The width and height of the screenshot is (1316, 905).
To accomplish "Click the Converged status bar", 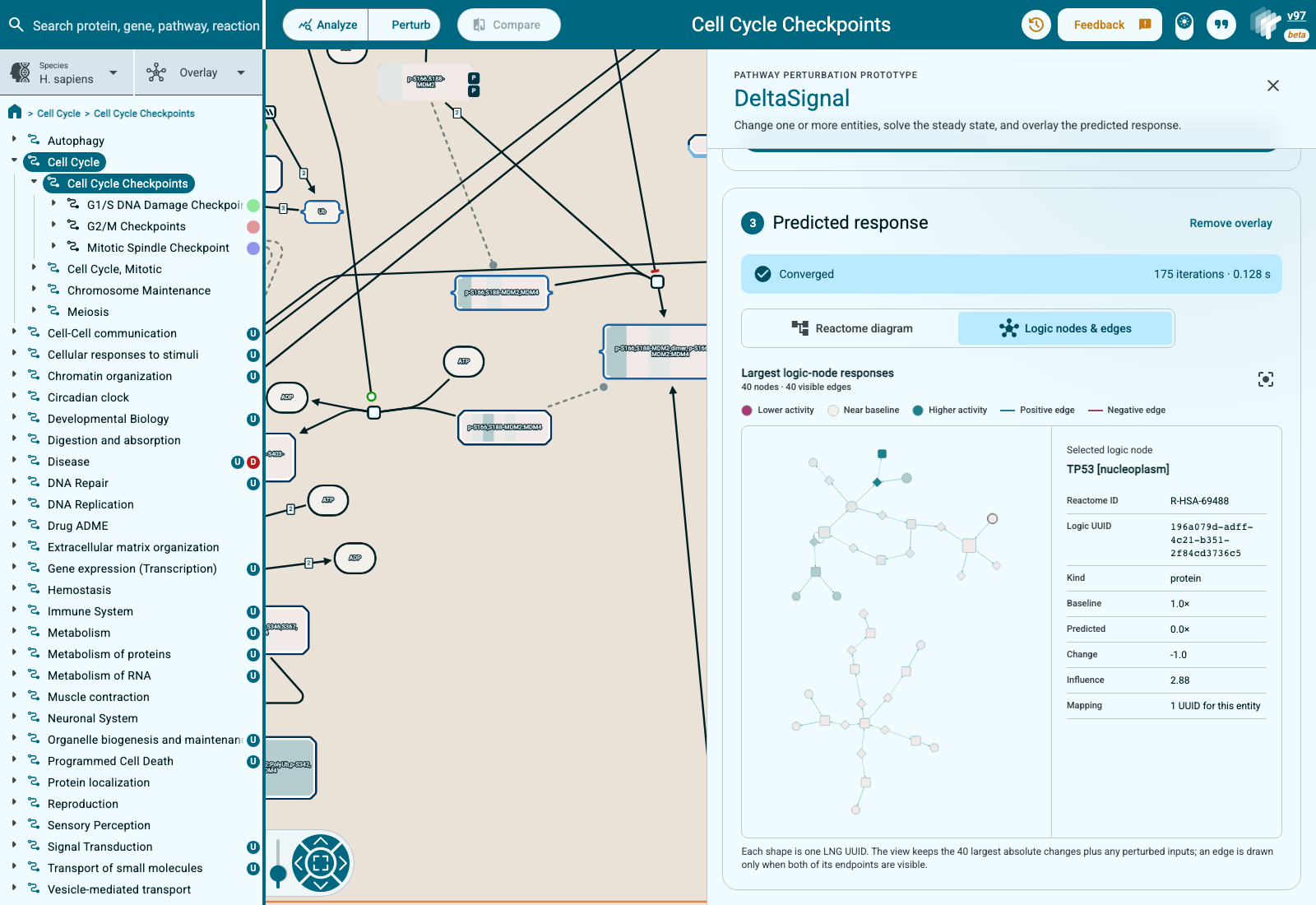I will pos(1011,274).
